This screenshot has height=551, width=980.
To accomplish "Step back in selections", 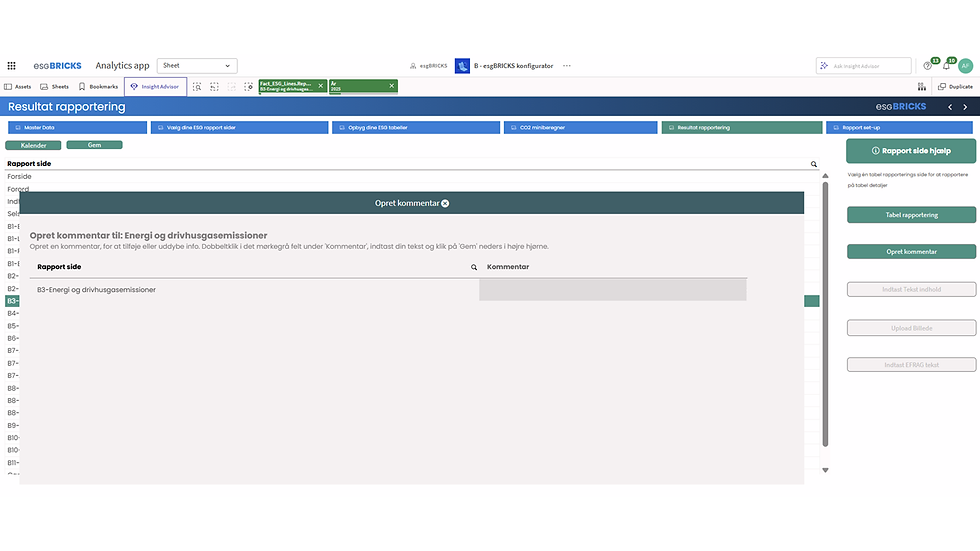I will pos(214,87).
